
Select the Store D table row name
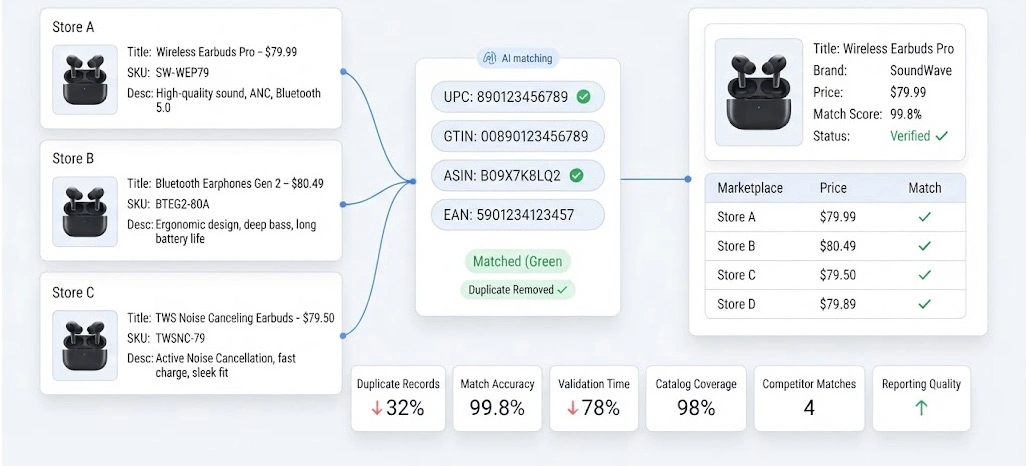coord(736,304)
